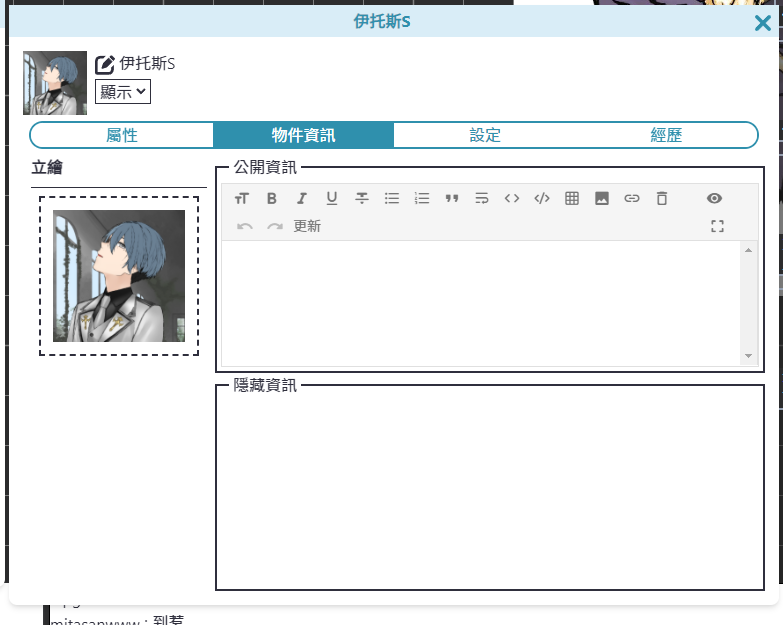
Task: Click the text size heading icon
Action: pyautogui.click(x=242, y=199)
